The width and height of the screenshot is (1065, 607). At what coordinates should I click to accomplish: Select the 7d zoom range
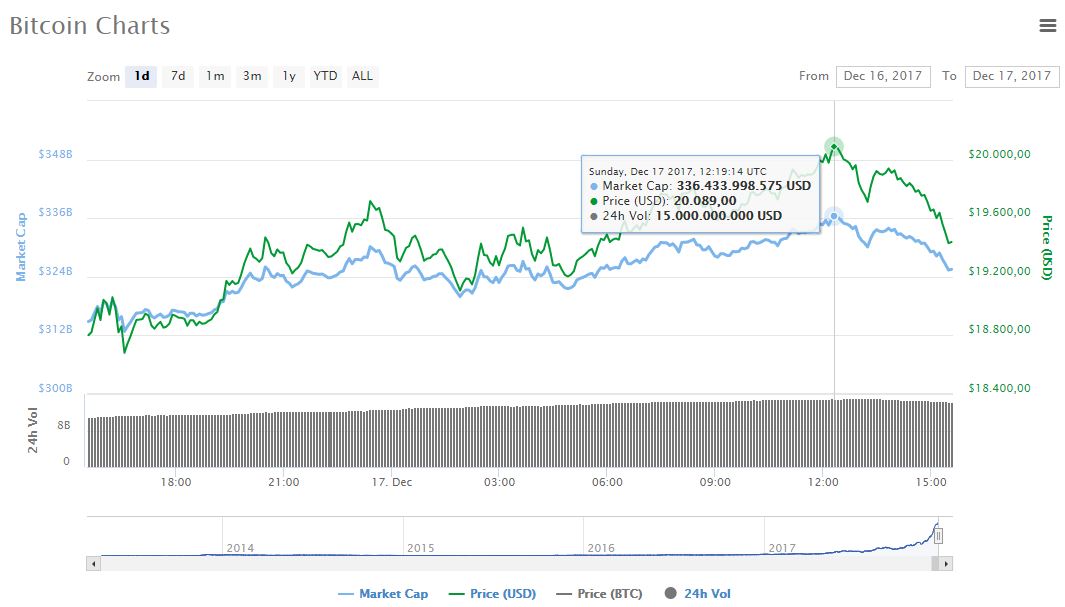click(x=178, y=76)
